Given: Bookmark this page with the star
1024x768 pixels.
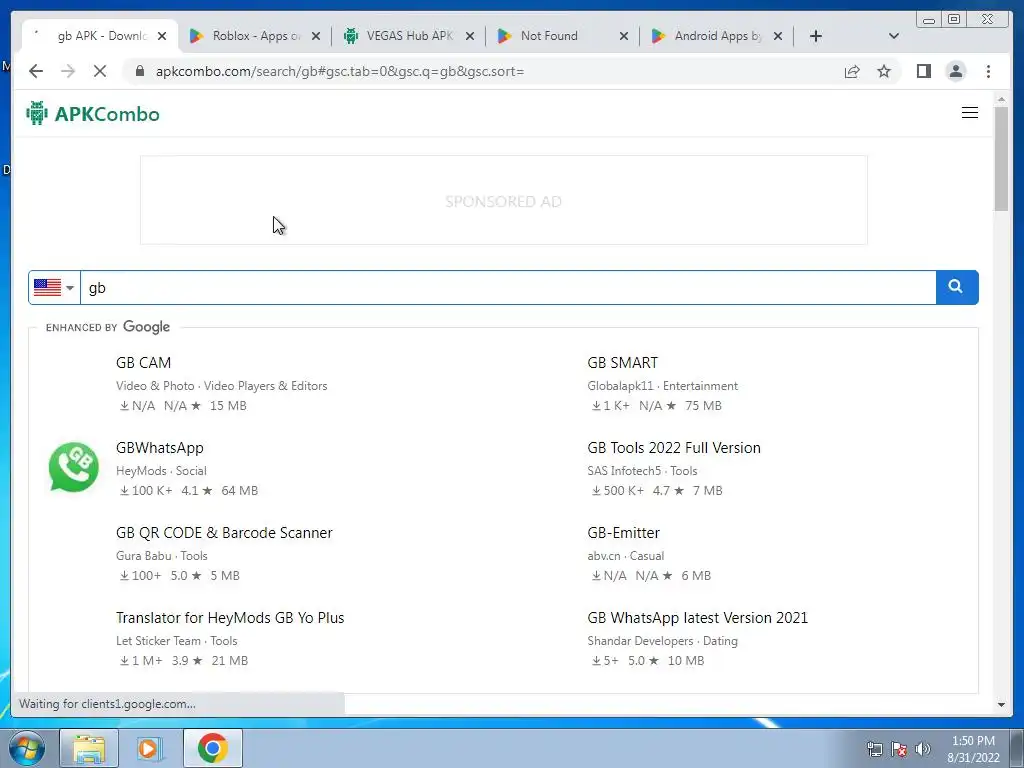Looking at the screenshot, I should (884, 71).
